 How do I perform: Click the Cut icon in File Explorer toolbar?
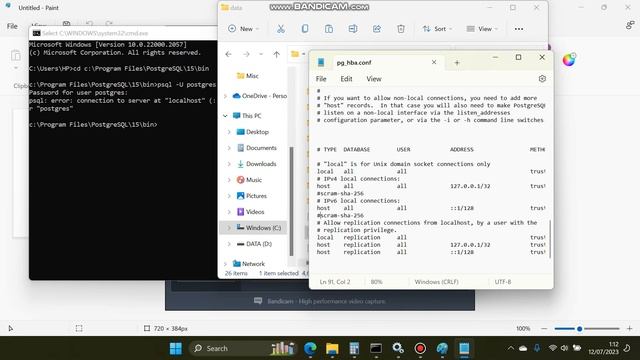click(280, 29)
